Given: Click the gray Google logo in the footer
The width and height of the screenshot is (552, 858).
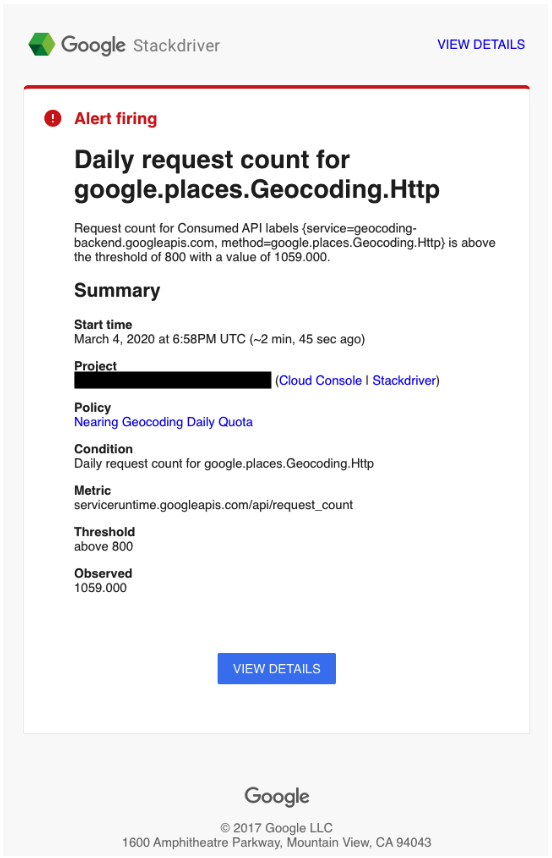Looking at the screenshot, I should 277,797.
